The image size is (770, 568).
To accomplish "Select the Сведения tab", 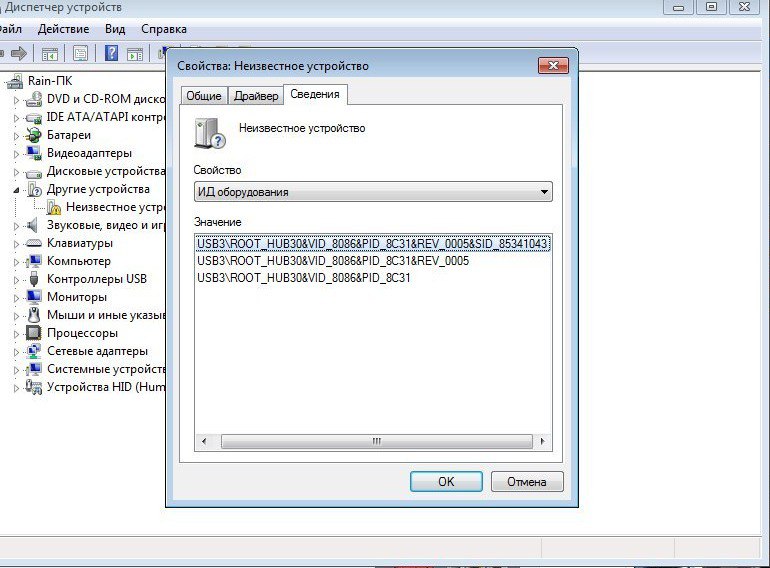I will click(315, 94).
